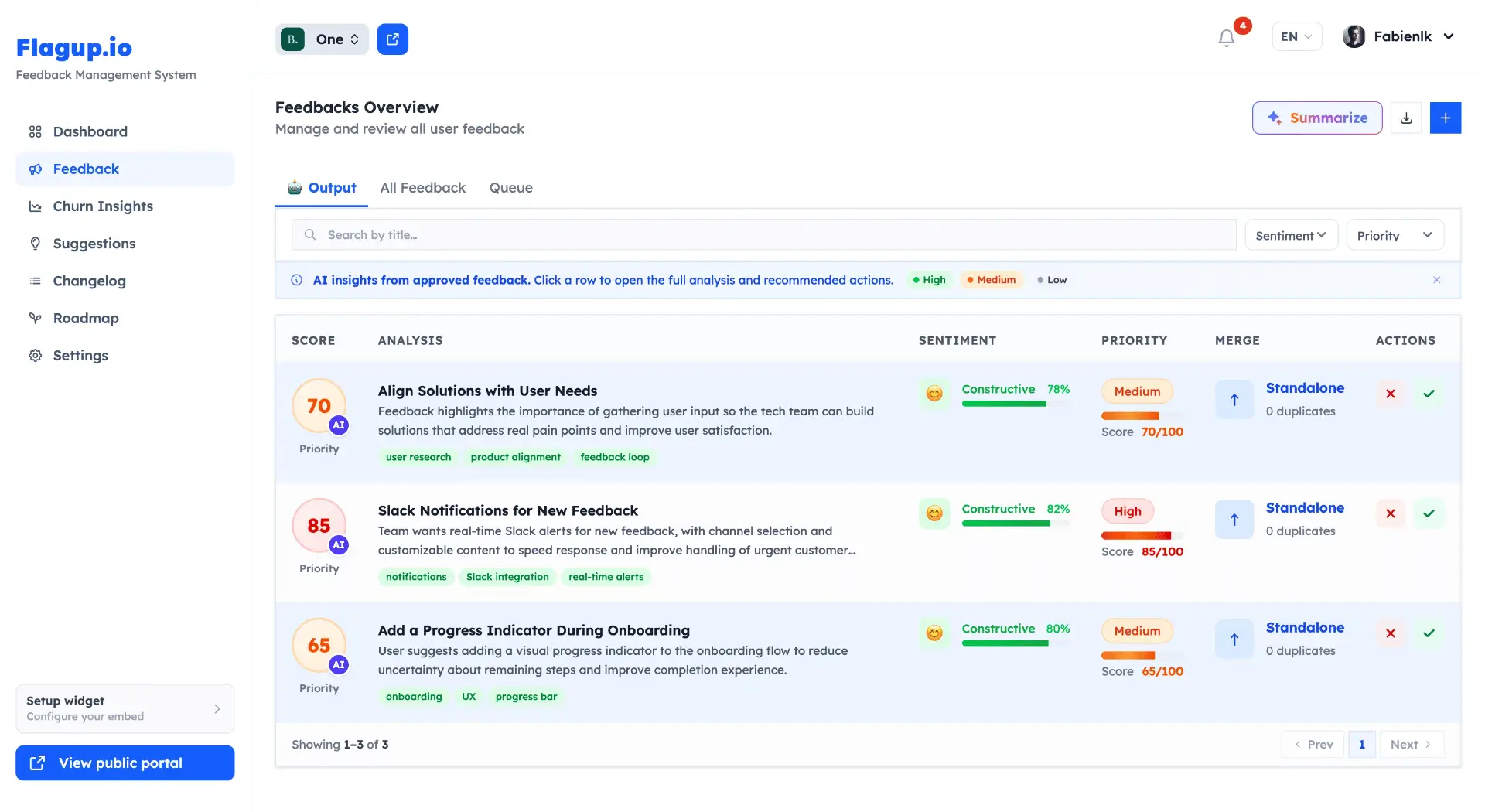
Task: Open the Priority filter dropdown
Action: [x=1395, y=235]
